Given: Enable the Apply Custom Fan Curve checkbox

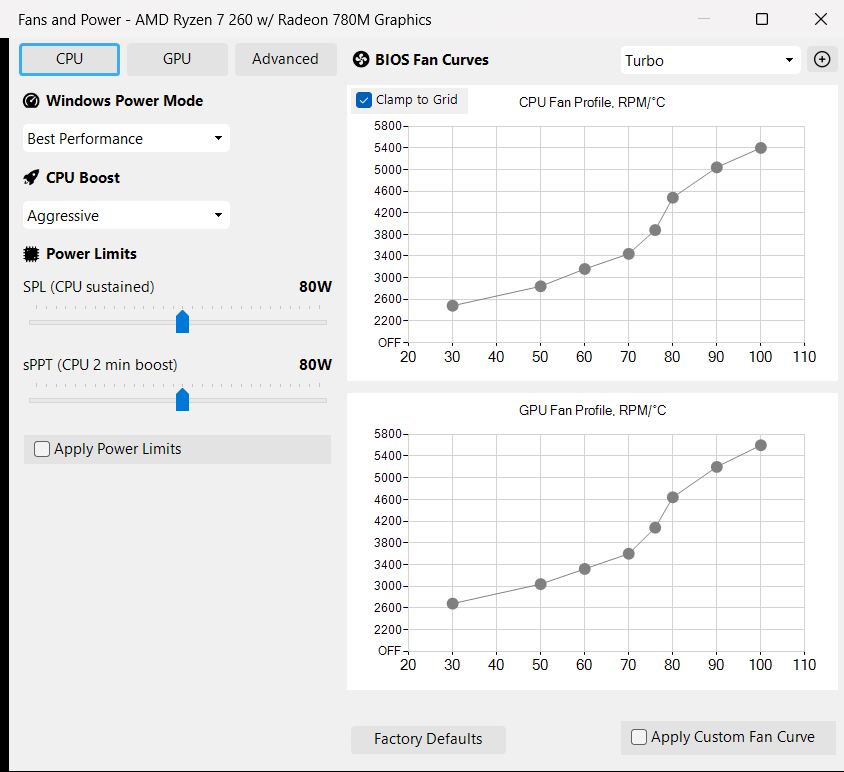Looking at the screenshot, I should (x=639, y=737).
